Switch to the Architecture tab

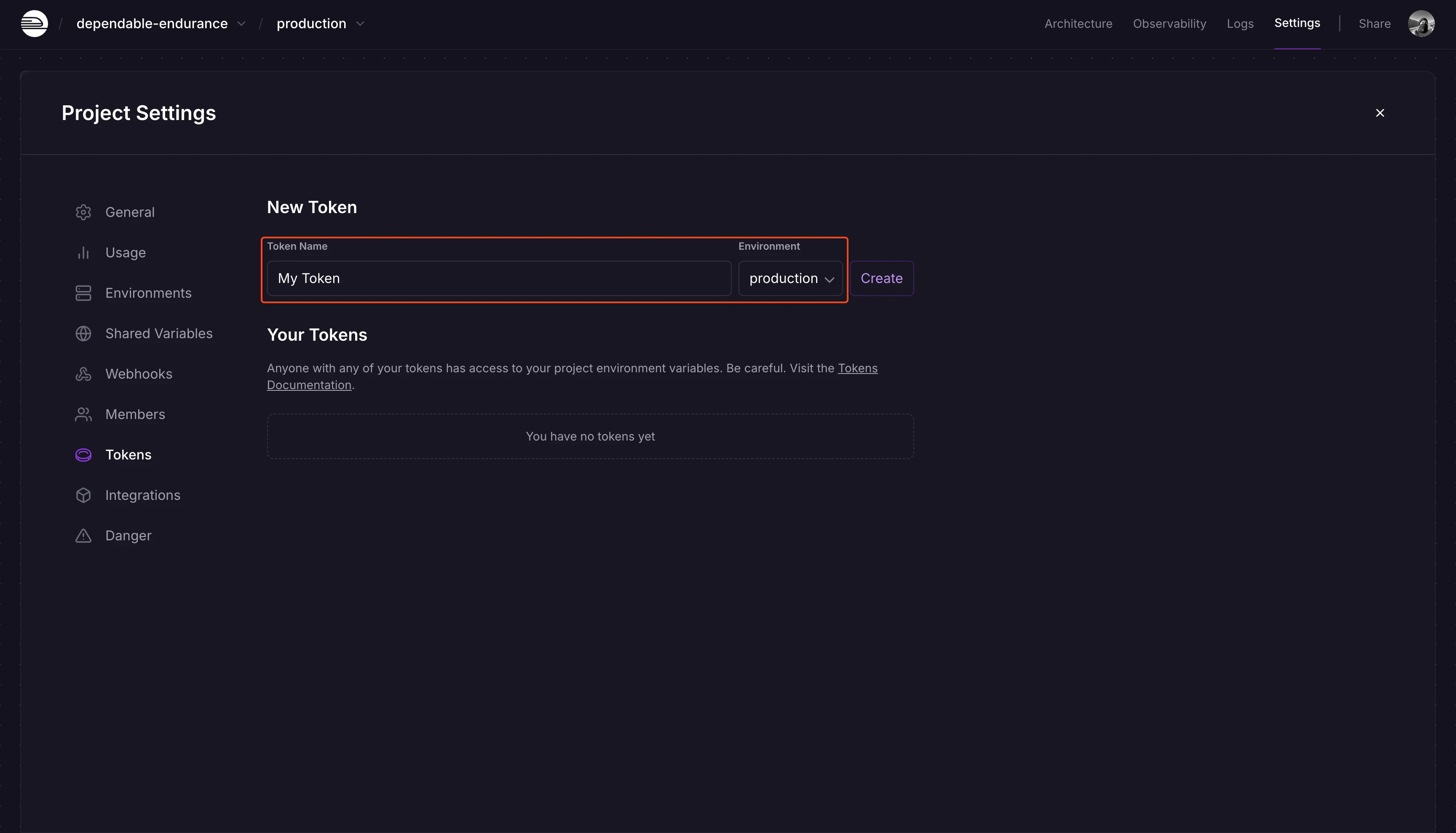1078,24
